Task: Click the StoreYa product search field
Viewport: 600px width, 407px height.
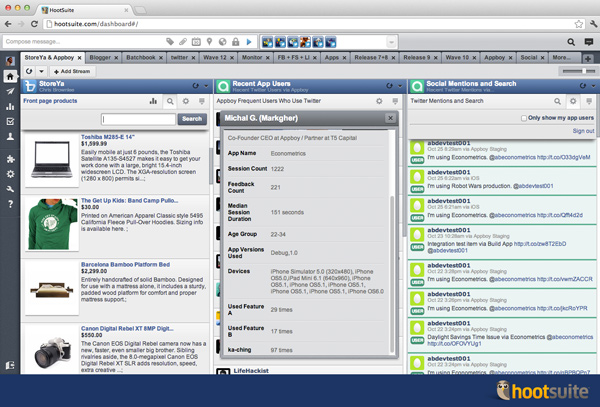Action: 138,119
